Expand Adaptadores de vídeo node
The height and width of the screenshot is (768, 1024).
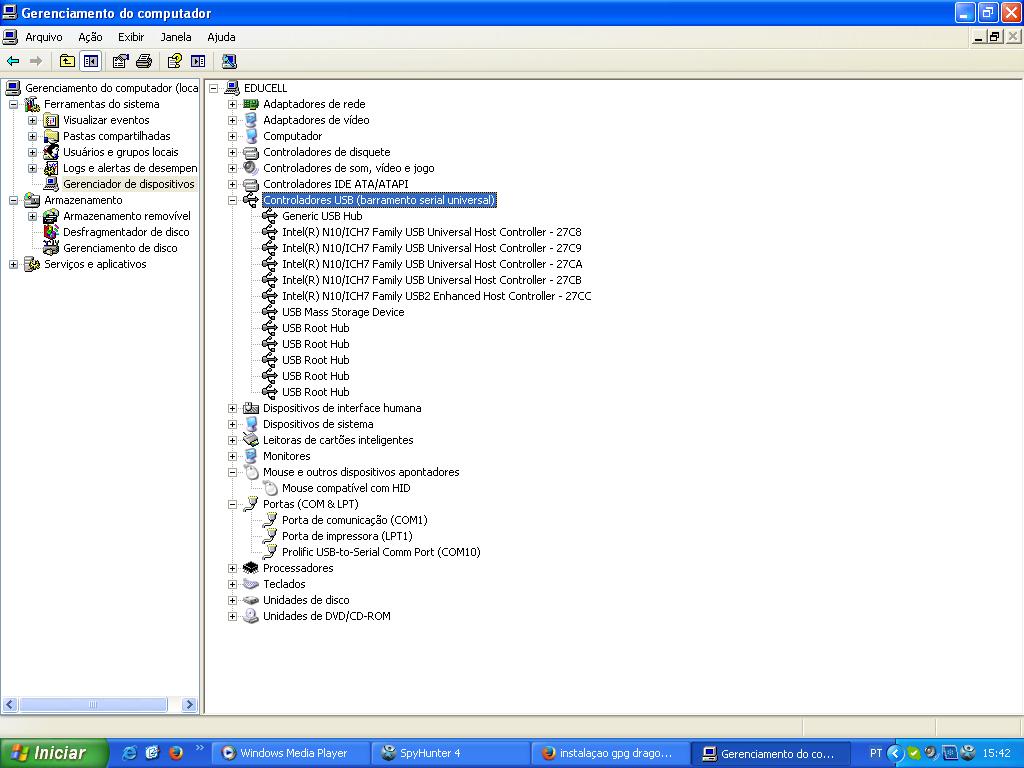[232, 120]
